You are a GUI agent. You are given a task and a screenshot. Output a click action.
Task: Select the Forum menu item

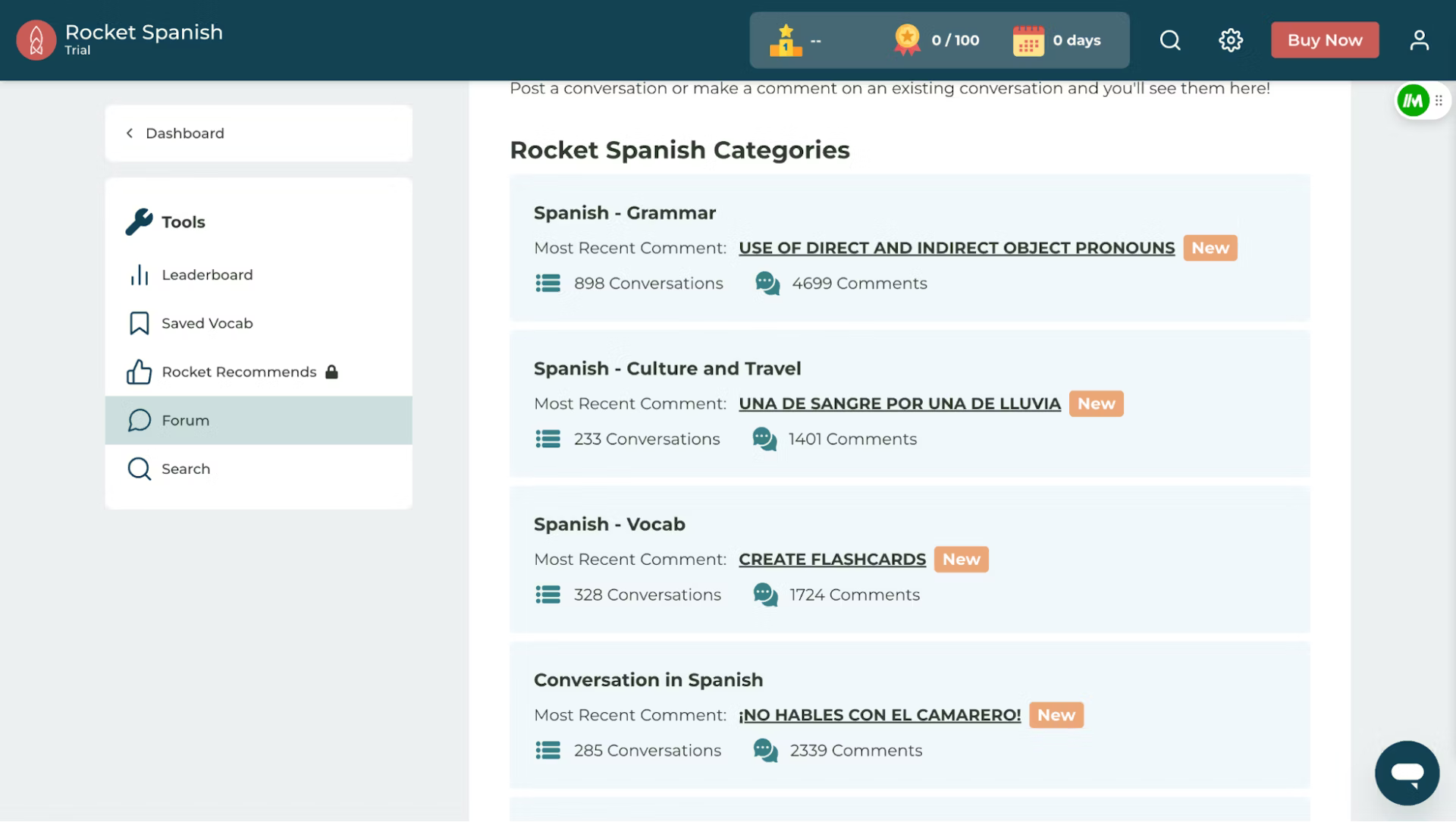tap(259, 420)
